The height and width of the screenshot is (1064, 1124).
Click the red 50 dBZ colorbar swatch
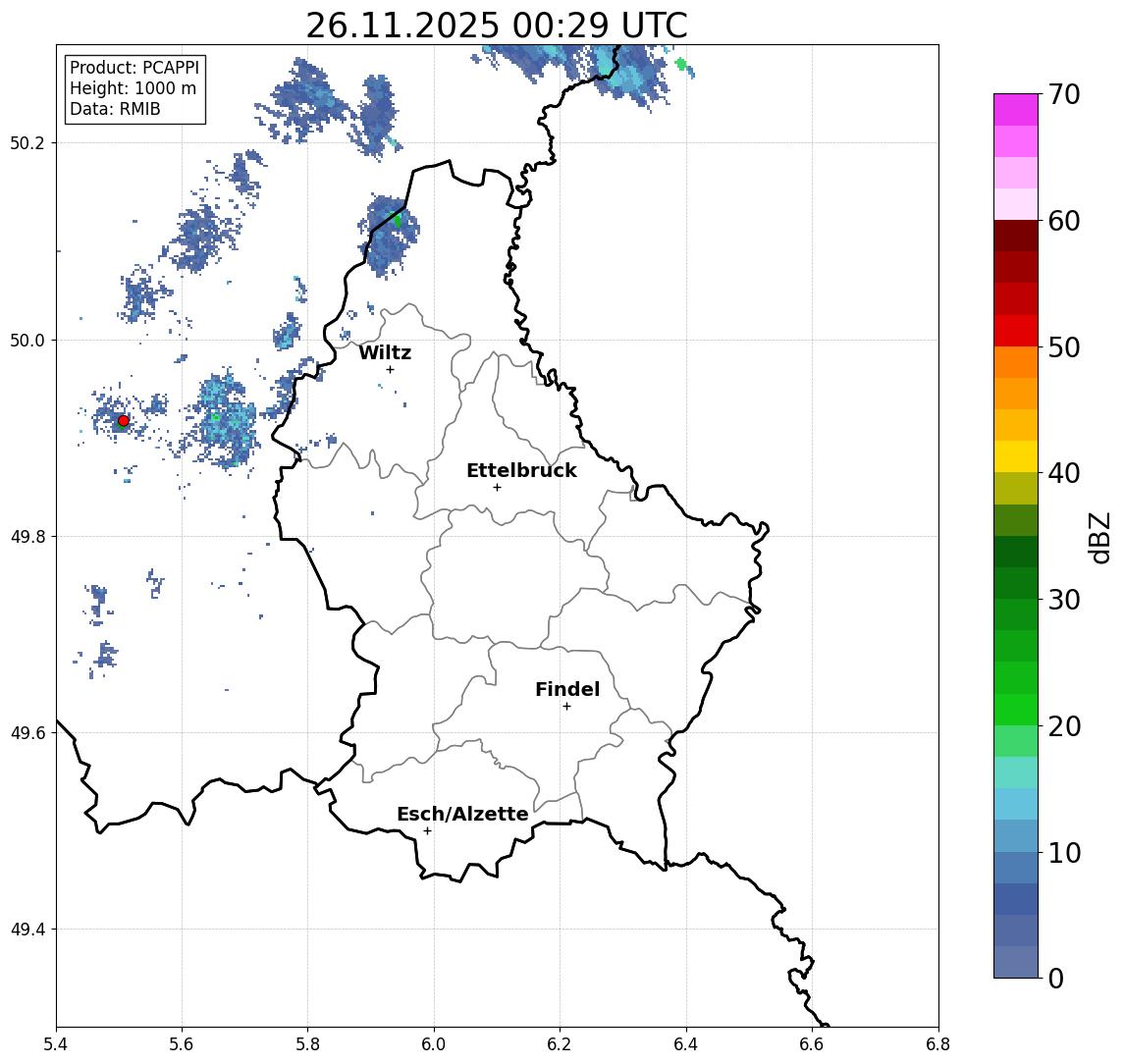point(1016,331)
